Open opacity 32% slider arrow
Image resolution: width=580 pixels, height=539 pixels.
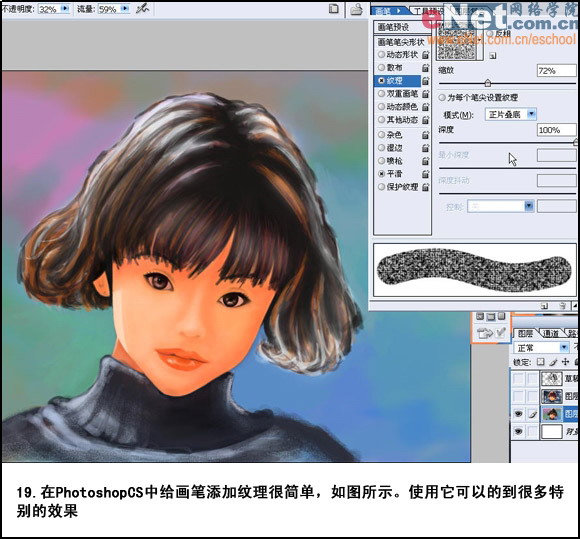[x=65, y=8]
